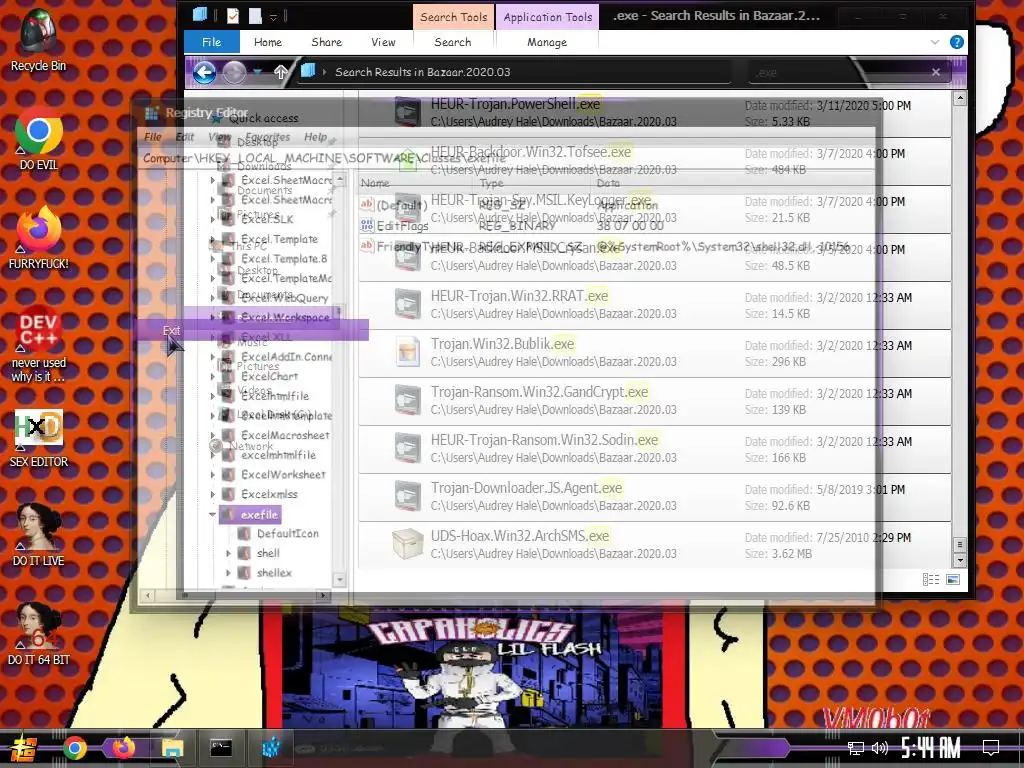This screenshot has width=1024, height=768.
Task: Switch Explorer to details view icon
Action: click(931, 579)
